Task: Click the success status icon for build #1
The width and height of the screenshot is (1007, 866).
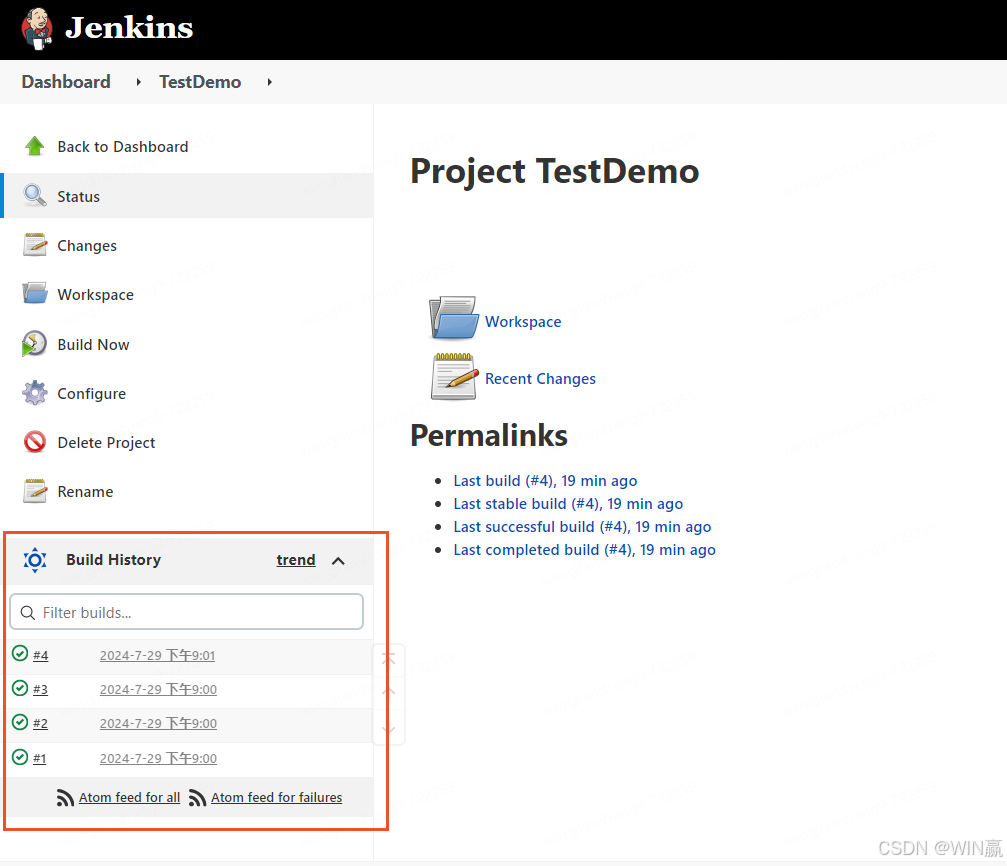Action: pyautogui.click(x=20, y=757)
